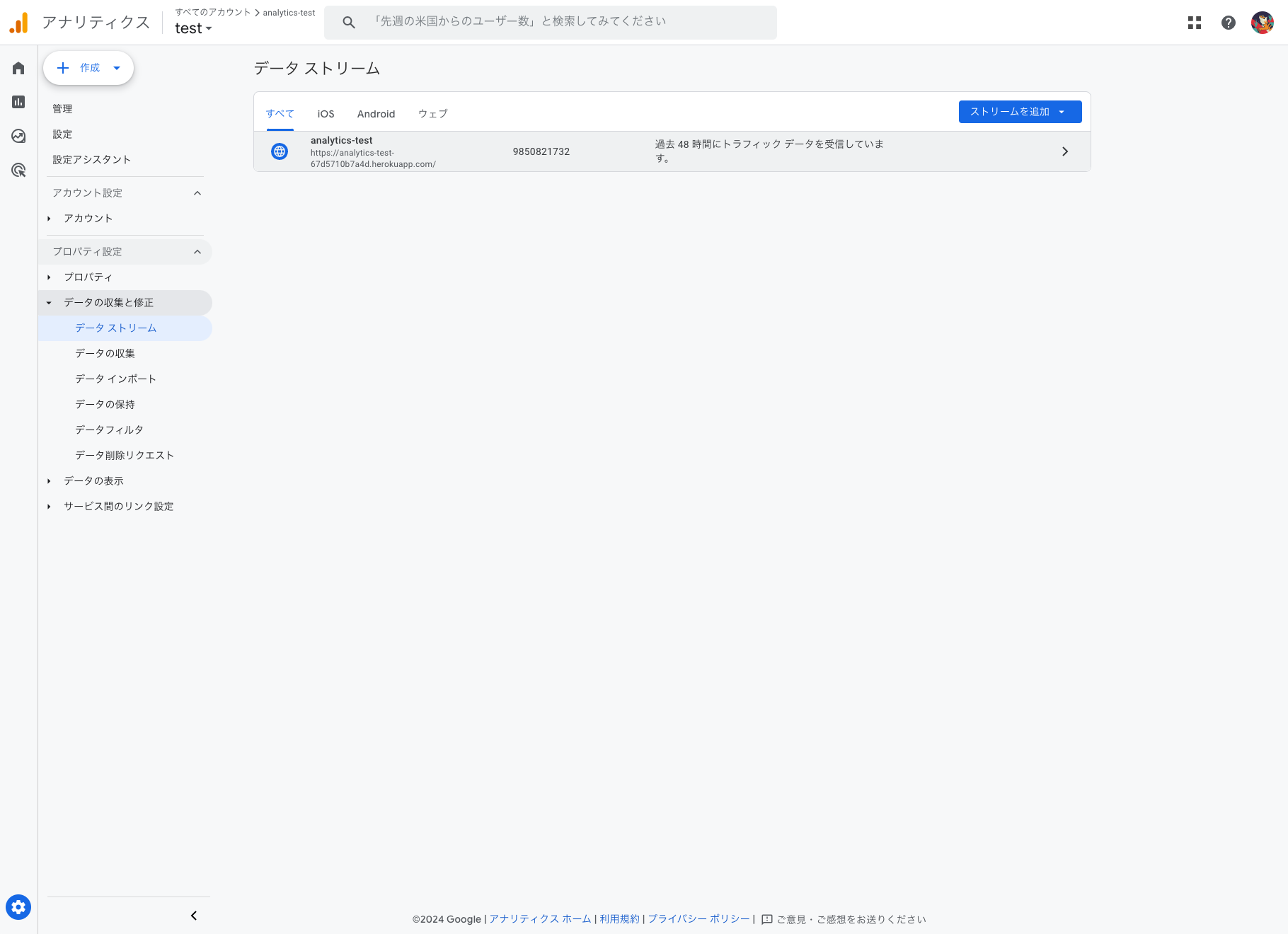
Task: Switch to the ウェブ tab
Action: (x=432, y=113)
